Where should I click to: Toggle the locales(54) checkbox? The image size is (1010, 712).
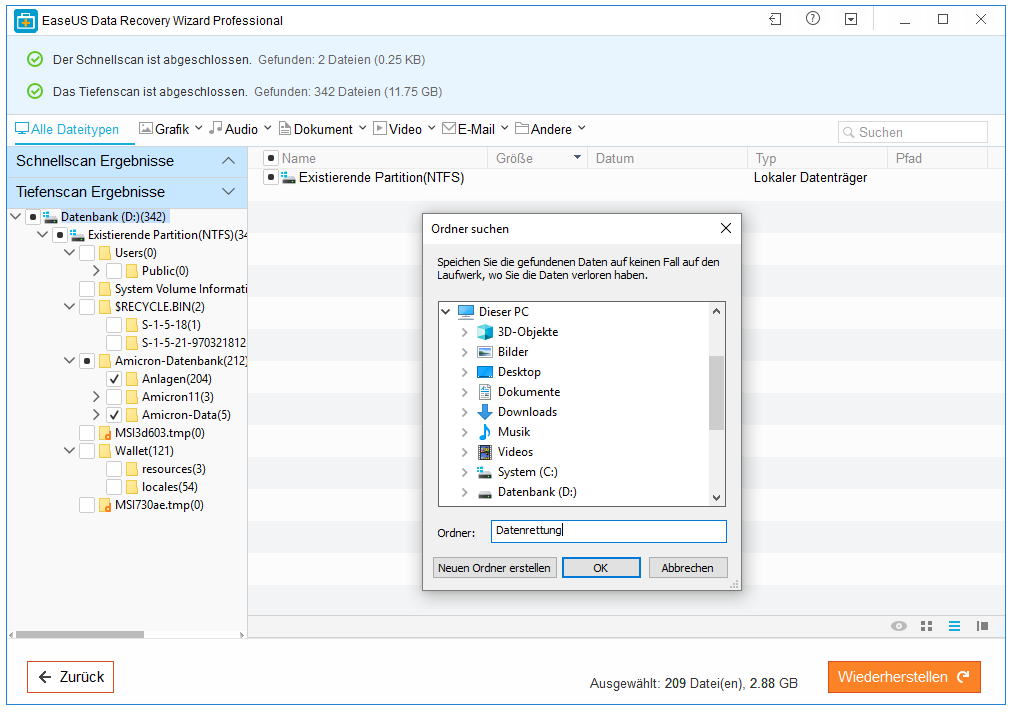114,487
